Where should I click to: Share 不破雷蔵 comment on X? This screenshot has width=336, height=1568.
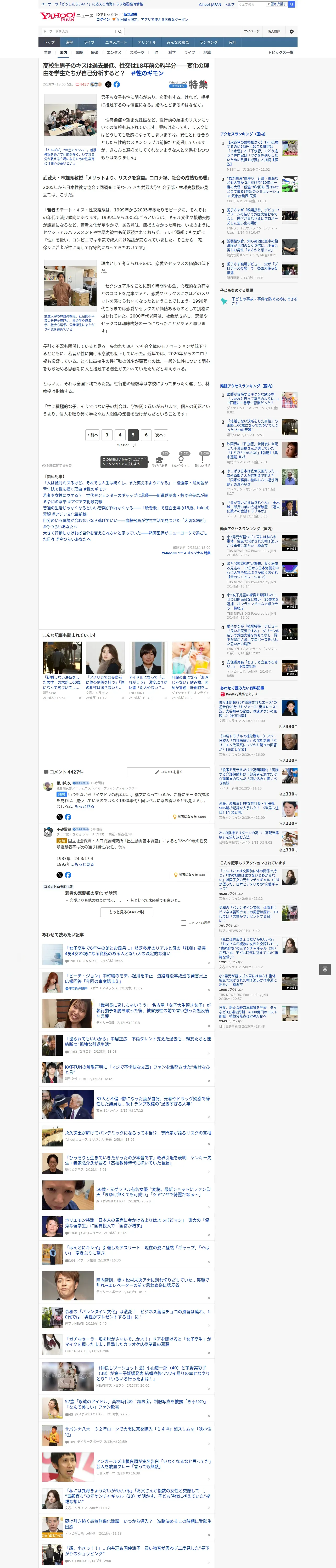60,875
